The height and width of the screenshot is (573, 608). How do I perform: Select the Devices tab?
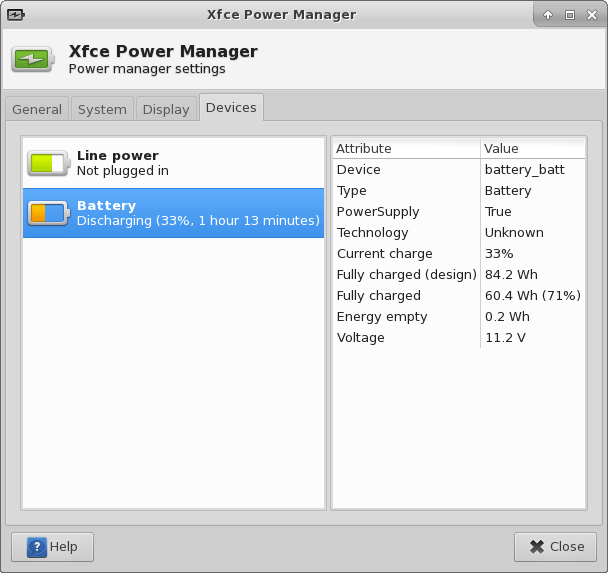click(231, 108)
